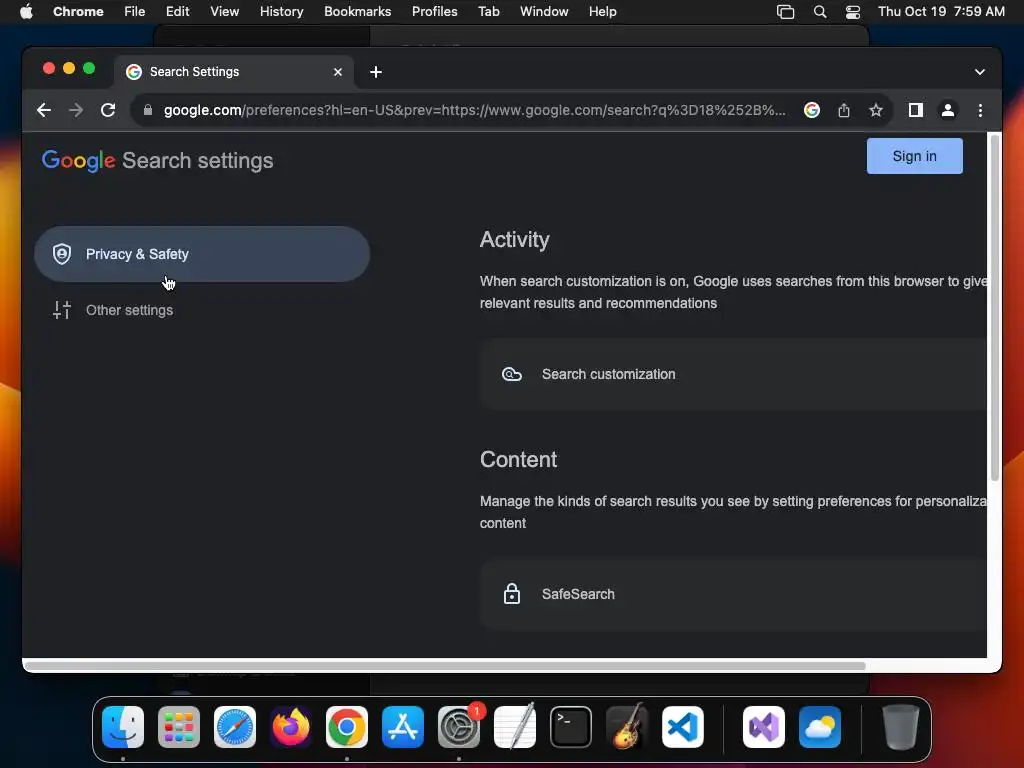Viewport: 1024px width, 768px height.
Task: Open Chrome side panel
Action: pyautogui.click(x=916, y=110)
